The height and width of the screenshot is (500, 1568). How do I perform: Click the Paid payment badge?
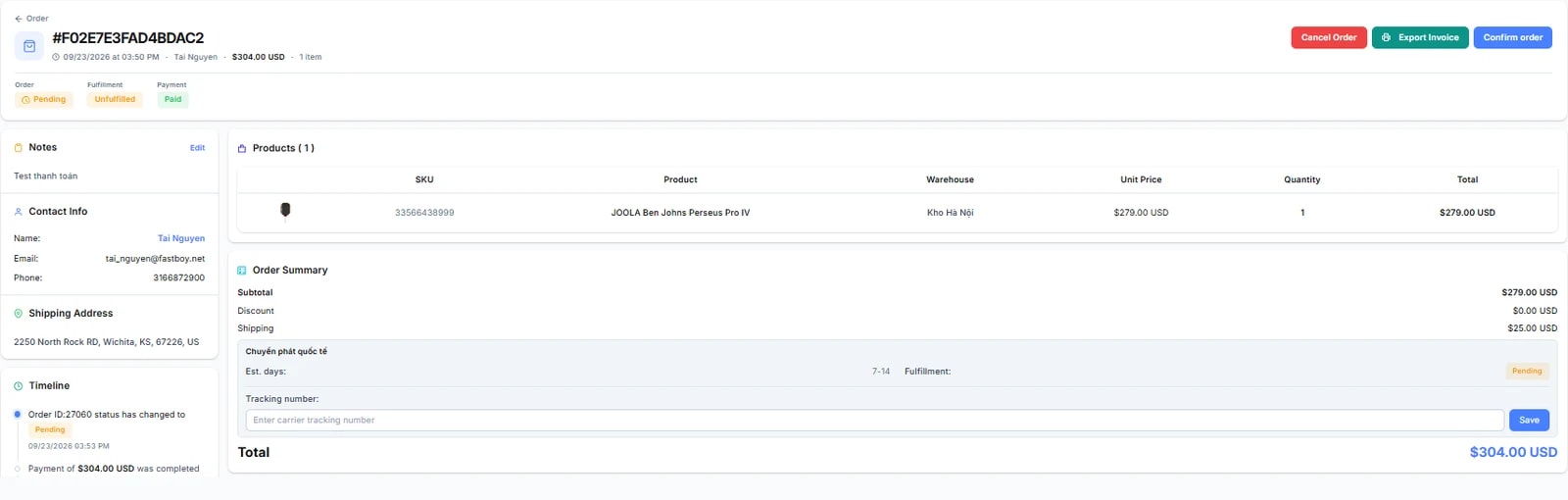[x=172, y=99]
